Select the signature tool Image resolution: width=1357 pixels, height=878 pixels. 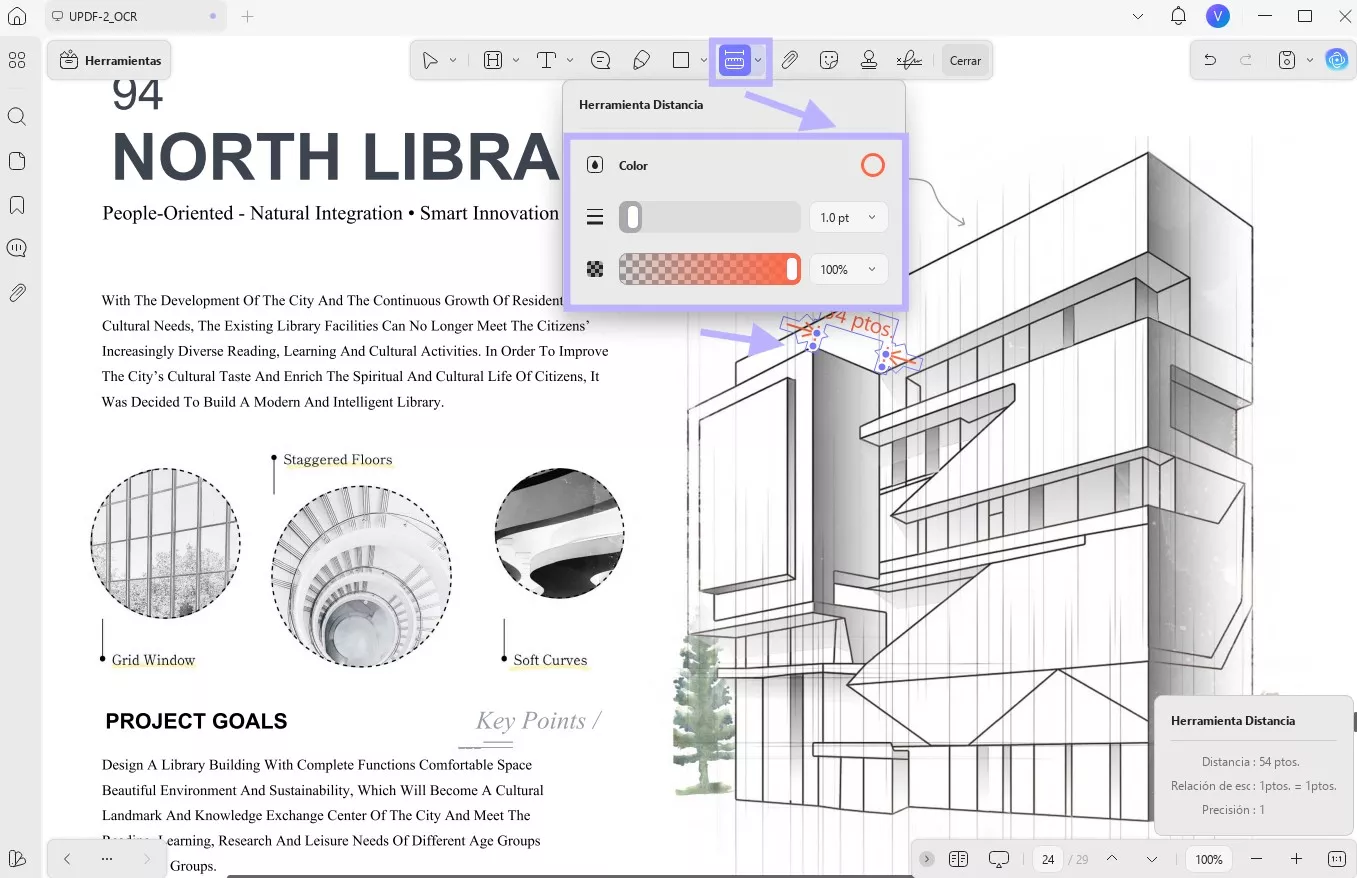(909, 60)
